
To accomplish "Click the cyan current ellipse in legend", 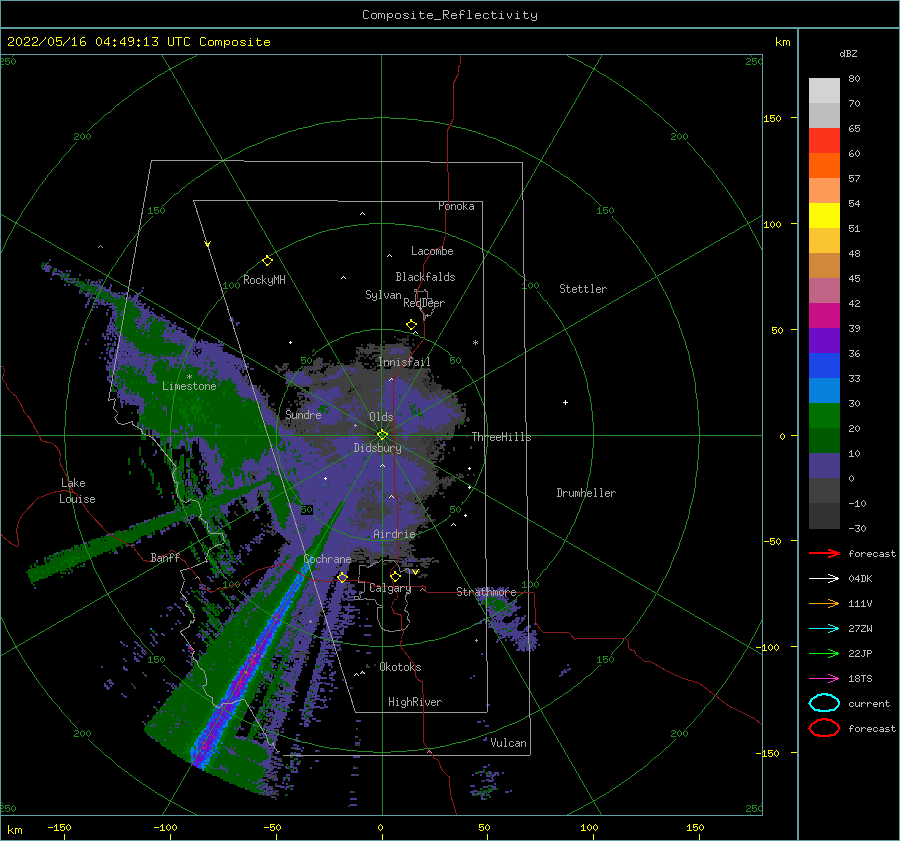I will (824, 703).
